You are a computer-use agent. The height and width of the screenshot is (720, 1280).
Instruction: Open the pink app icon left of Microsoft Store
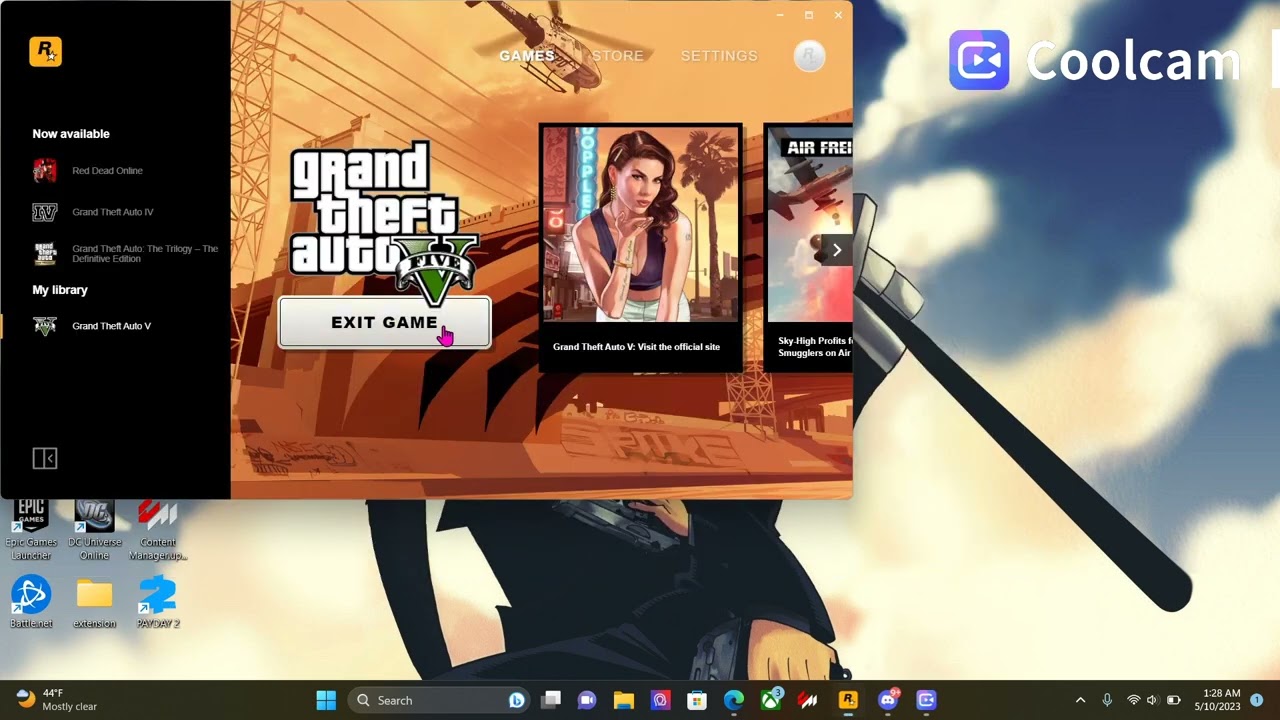click(660, 700)
